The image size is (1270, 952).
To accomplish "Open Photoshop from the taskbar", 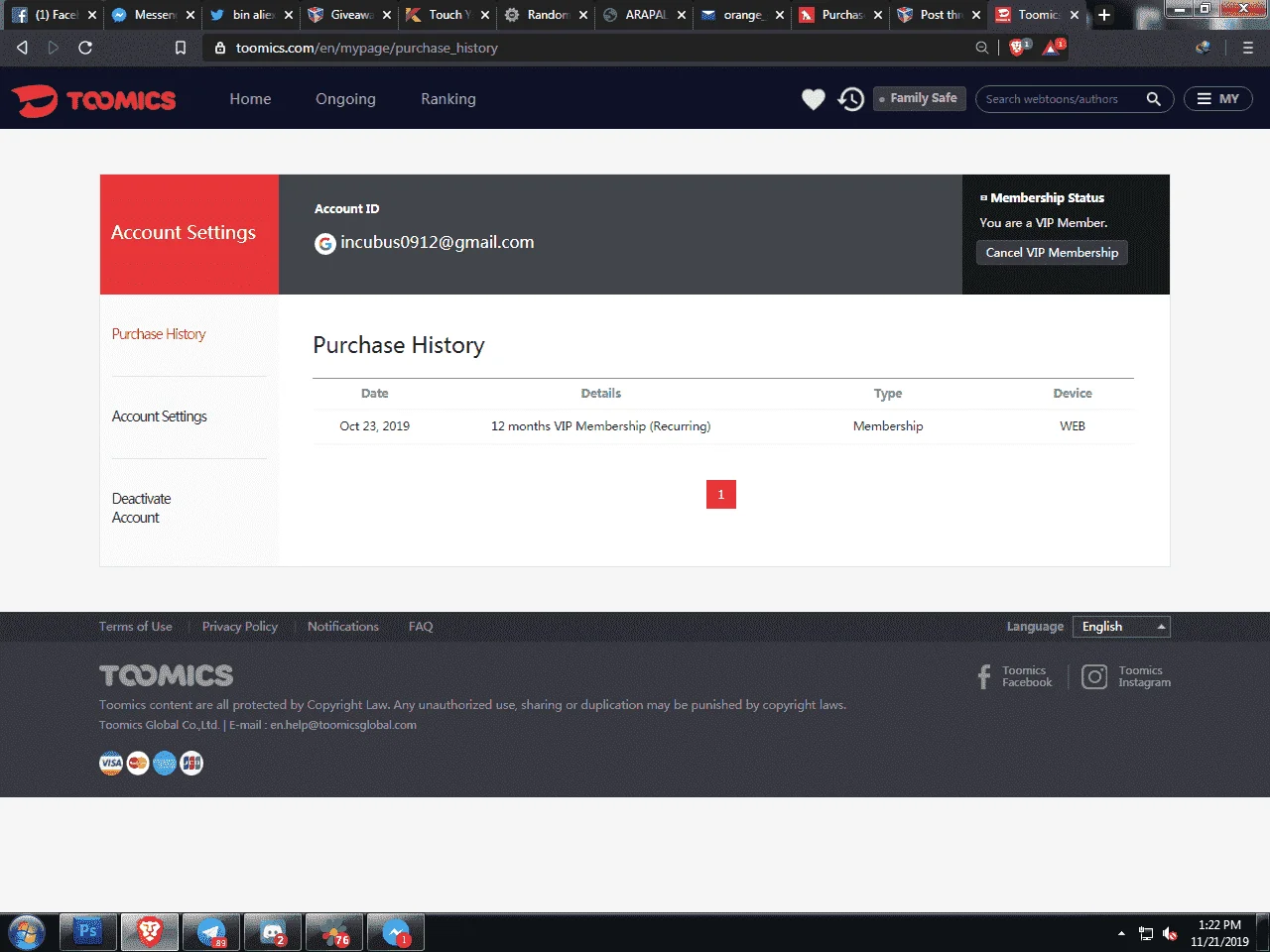I will pos(88,932).
